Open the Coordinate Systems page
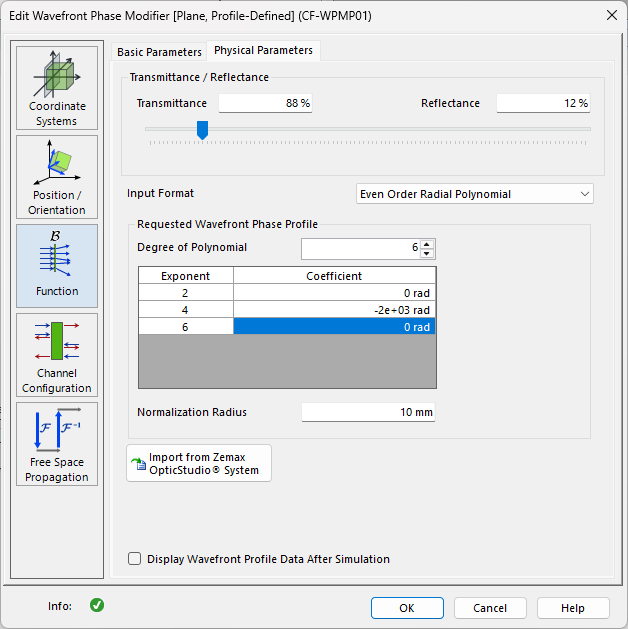 click(57, 88)
